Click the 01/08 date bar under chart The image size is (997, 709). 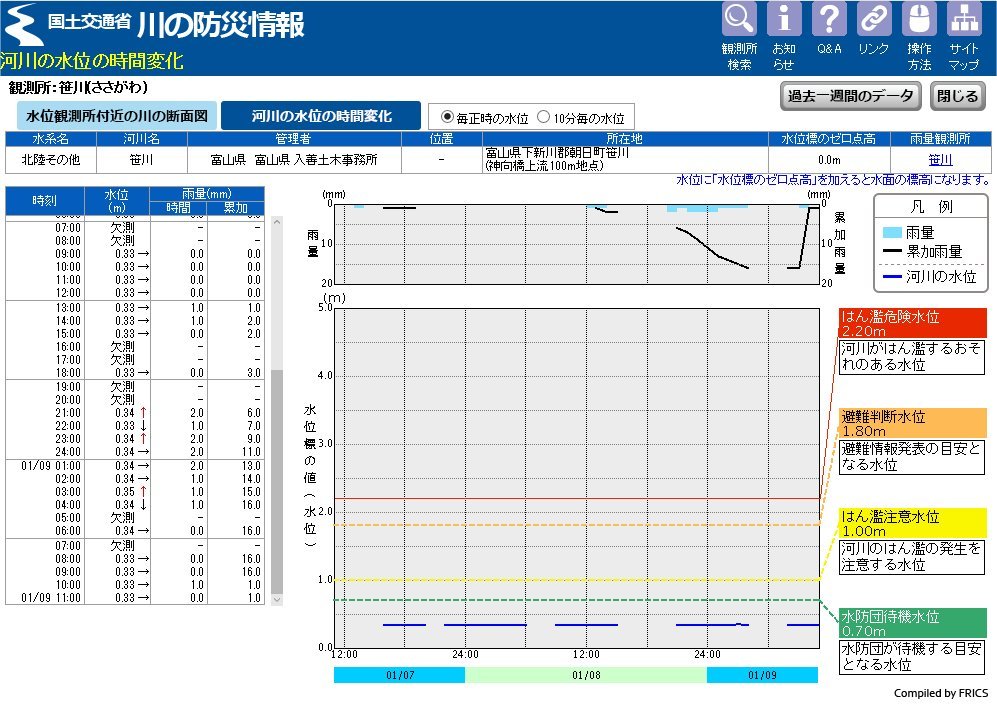tap(585, 675)
